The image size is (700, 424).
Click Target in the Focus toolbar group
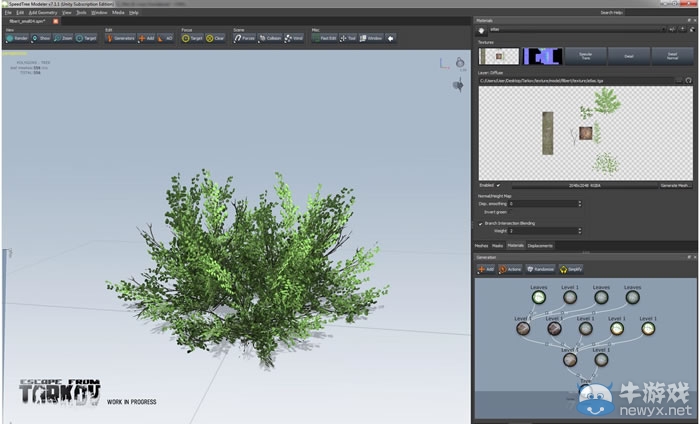tap(192, 38)
